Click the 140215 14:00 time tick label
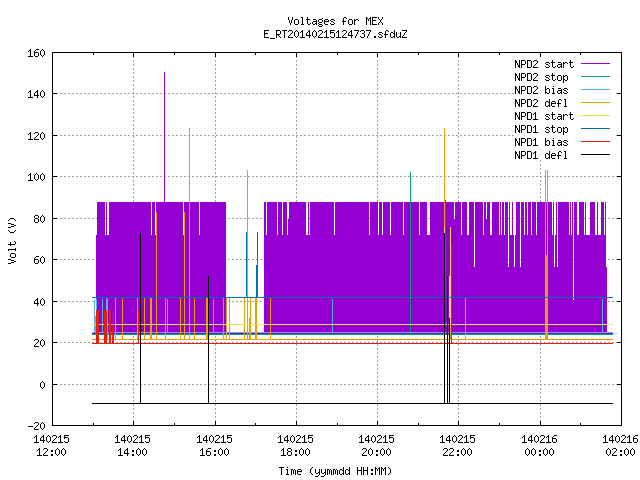 pos(132,446)
